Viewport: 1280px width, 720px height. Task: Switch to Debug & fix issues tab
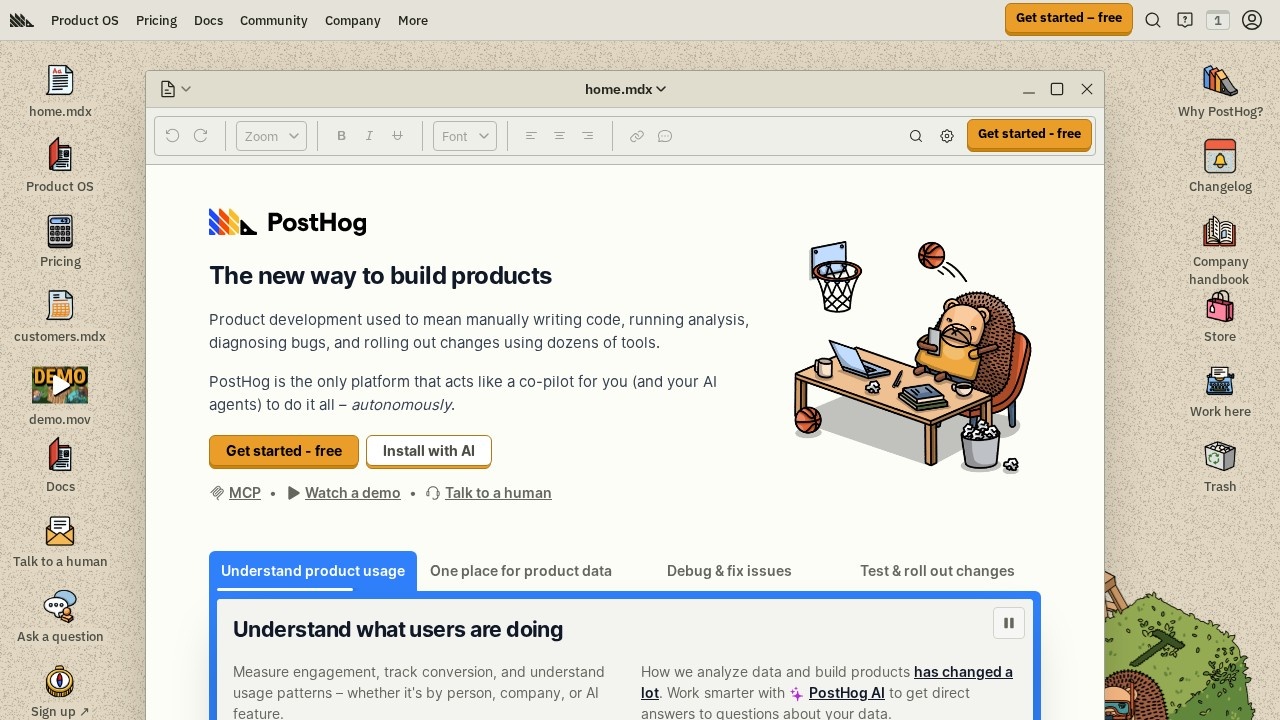tap(729, 571)
